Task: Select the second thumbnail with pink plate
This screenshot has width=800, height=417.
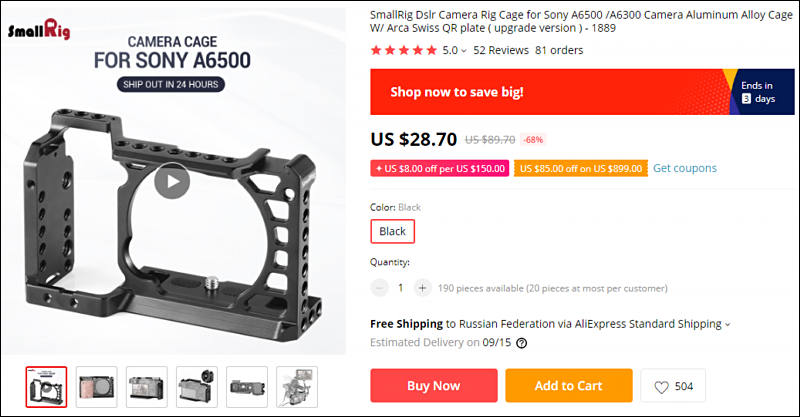Action: coord(96,387)
